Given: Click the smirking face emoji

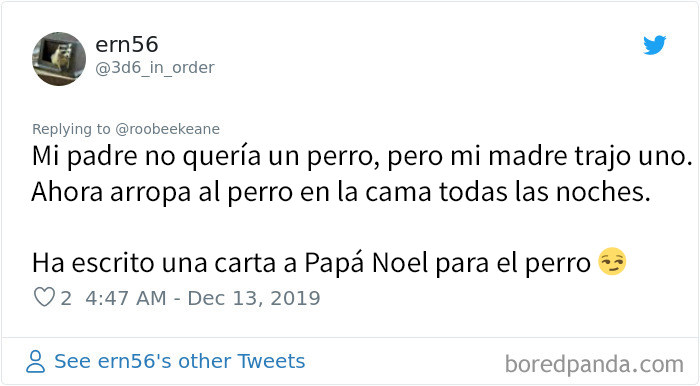Looking at the screenshot, I should 612,261.
